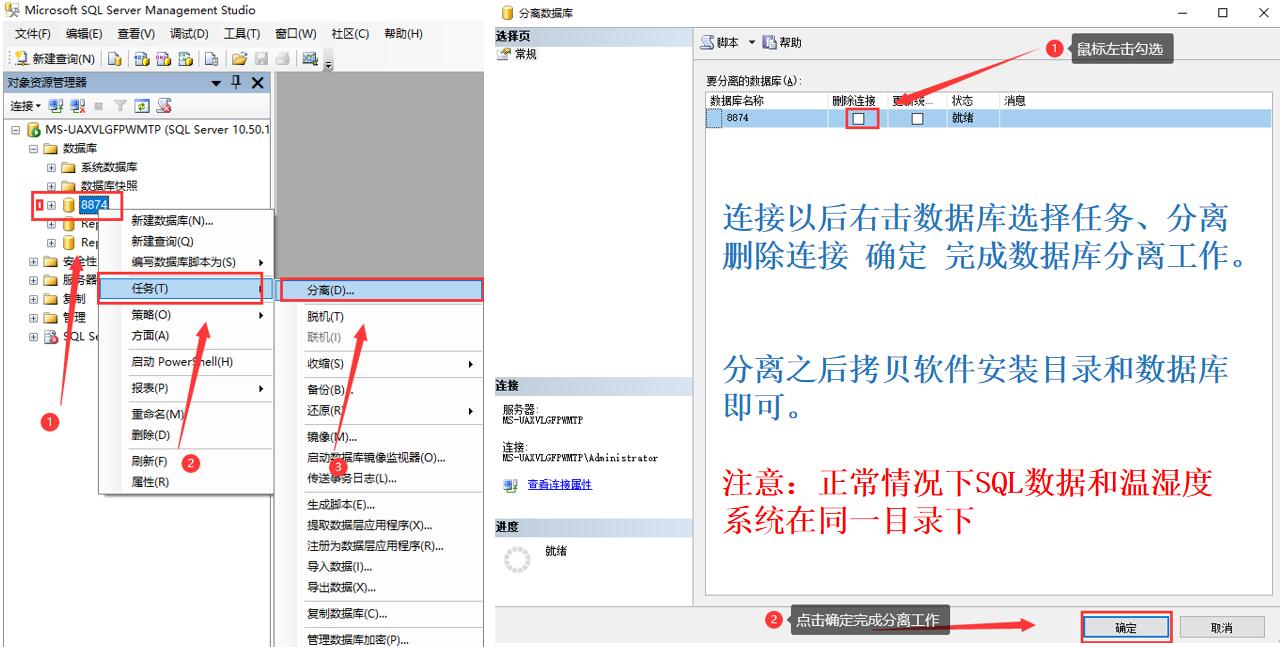Open the 工具(T) menu
The image size is (1280, 647).
[x=241, y=34]
